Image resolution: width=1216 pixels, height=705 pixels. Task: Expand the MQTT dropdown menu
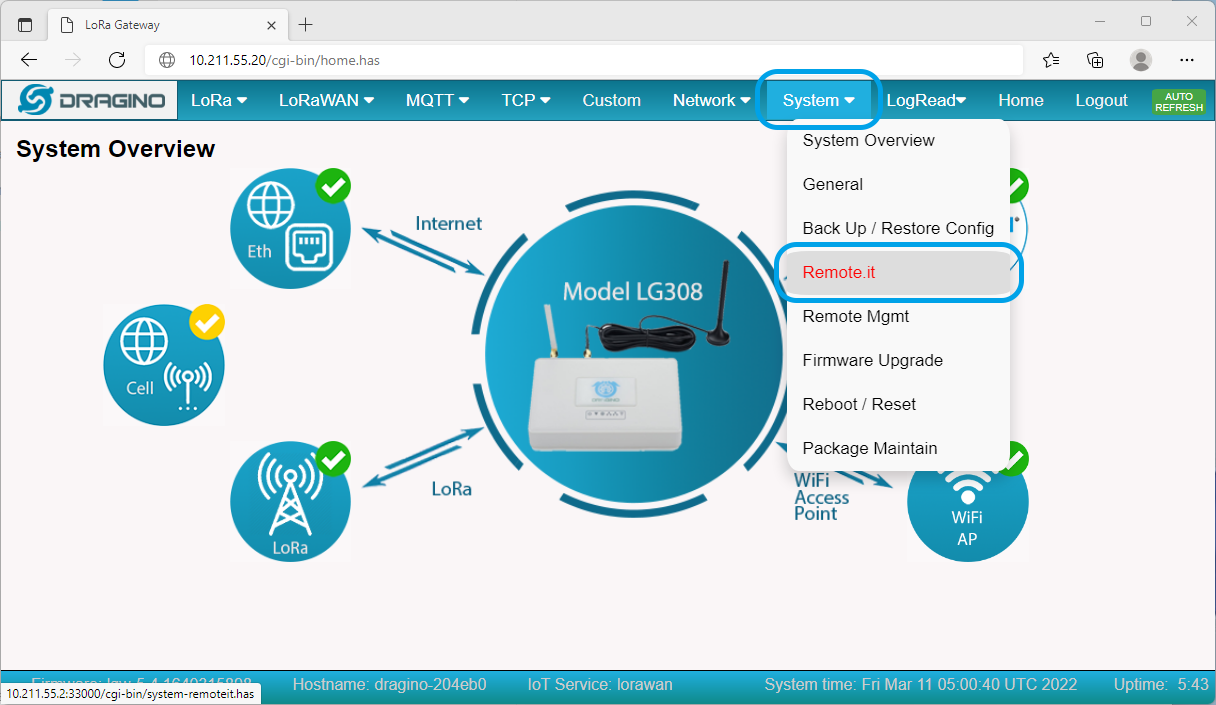click(437, 100)
